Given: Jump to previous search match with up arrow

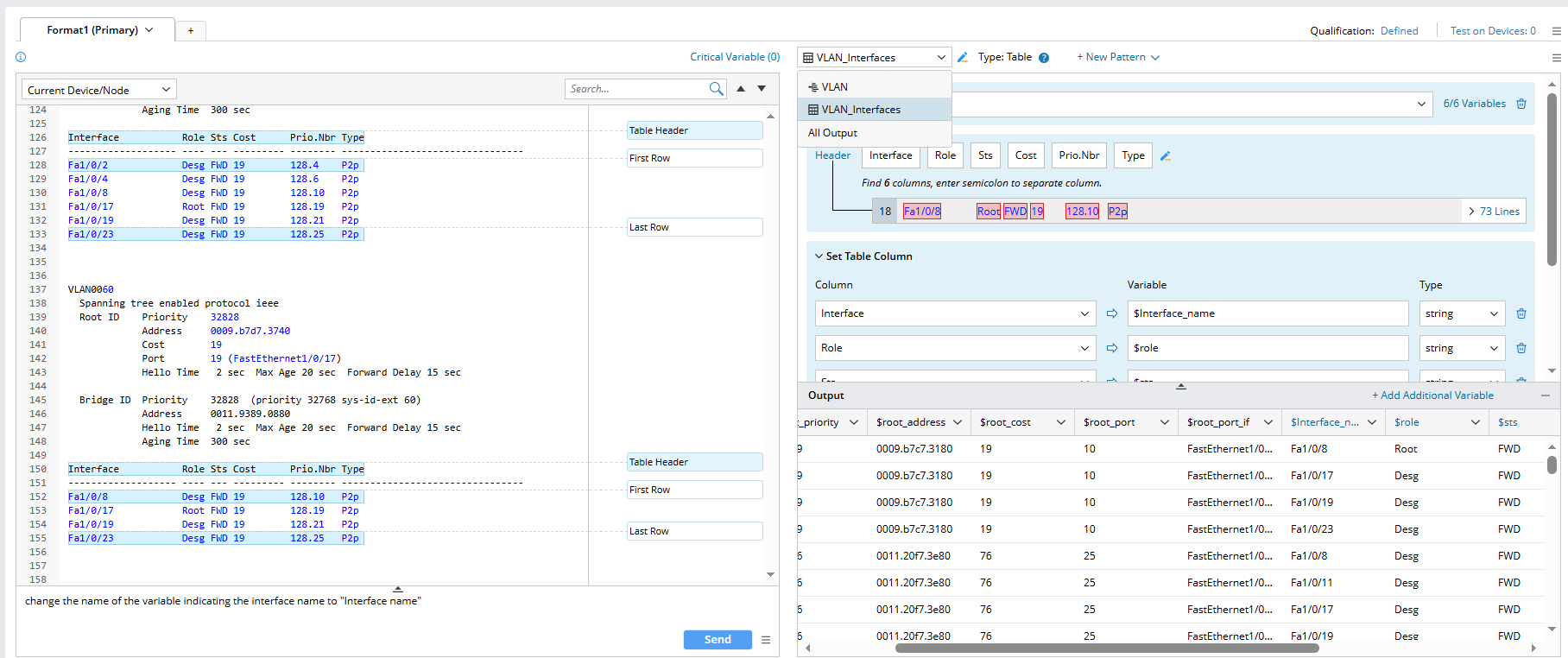Looking at the screenshot, I should pos(741,89).
